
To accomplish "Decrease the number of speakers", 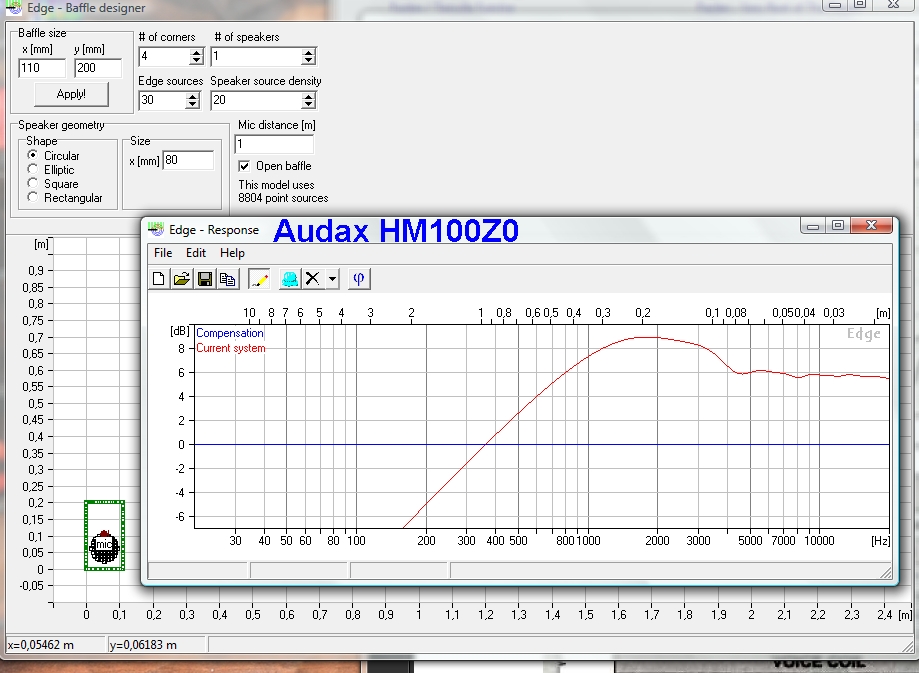I will coord(308,60).
